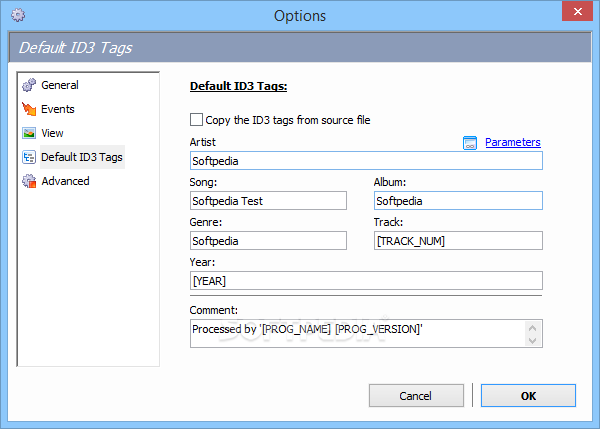Image resolution: width=600 pixels, height=429 pixels.
Task: Open the General settings page
Action: (60, 85)
